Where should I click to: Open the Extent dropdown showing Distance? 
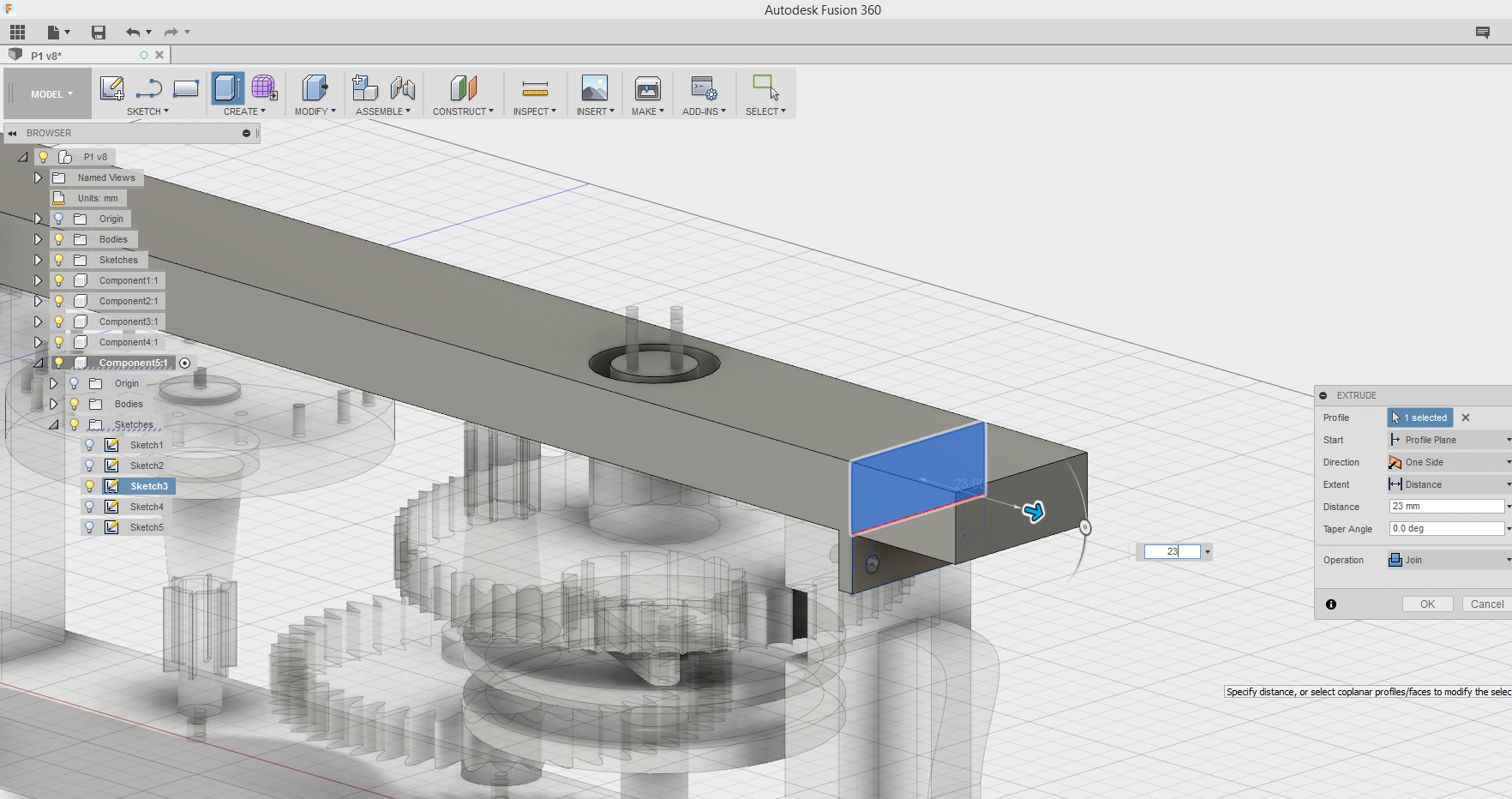(1449, 484)
